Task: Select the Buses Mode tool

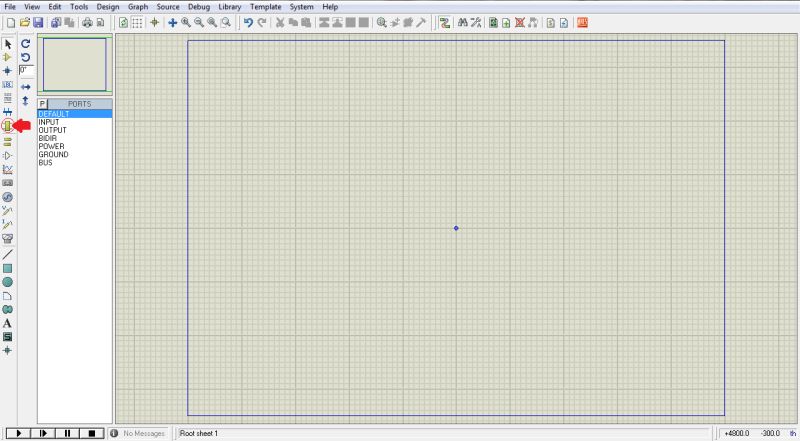Action: [x=8, y=111]
